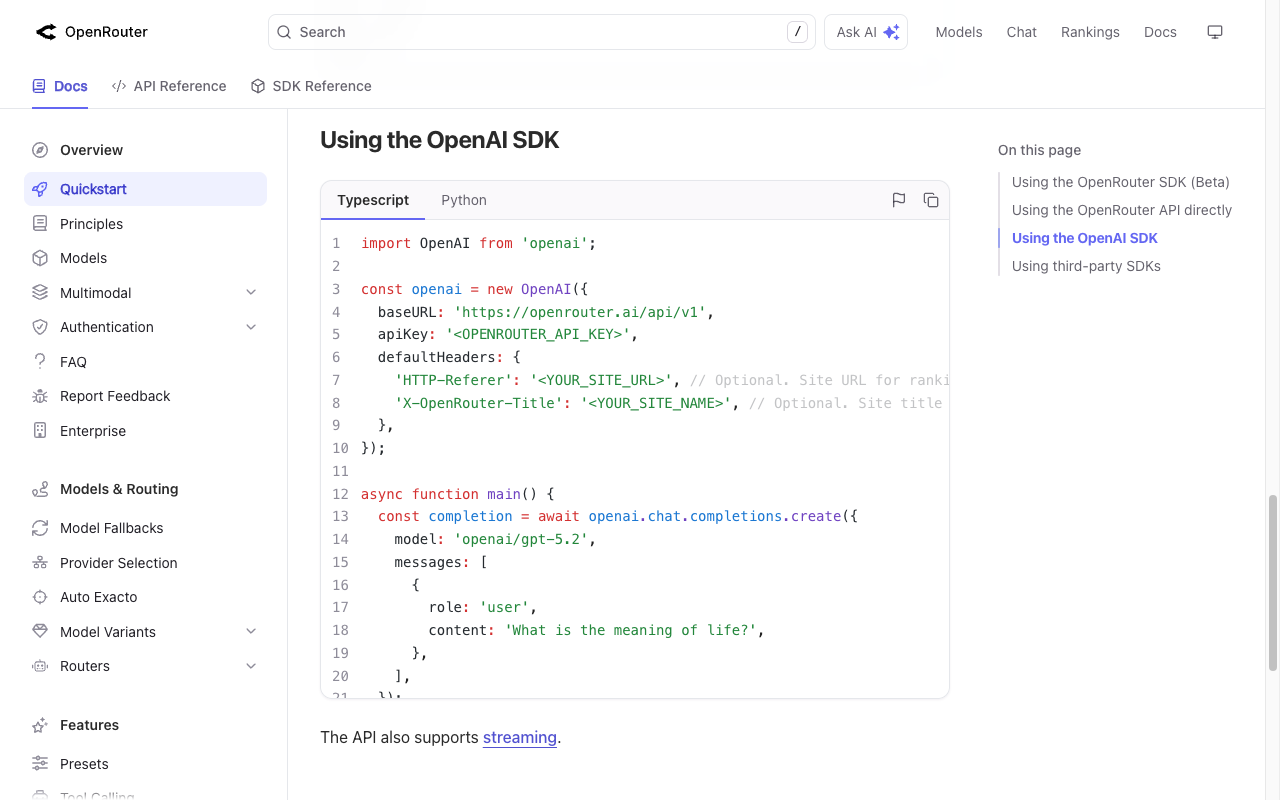1280x800 pixels.
Task: Open FAQ using its question mark icon
Action: click(x=39, y=361)
